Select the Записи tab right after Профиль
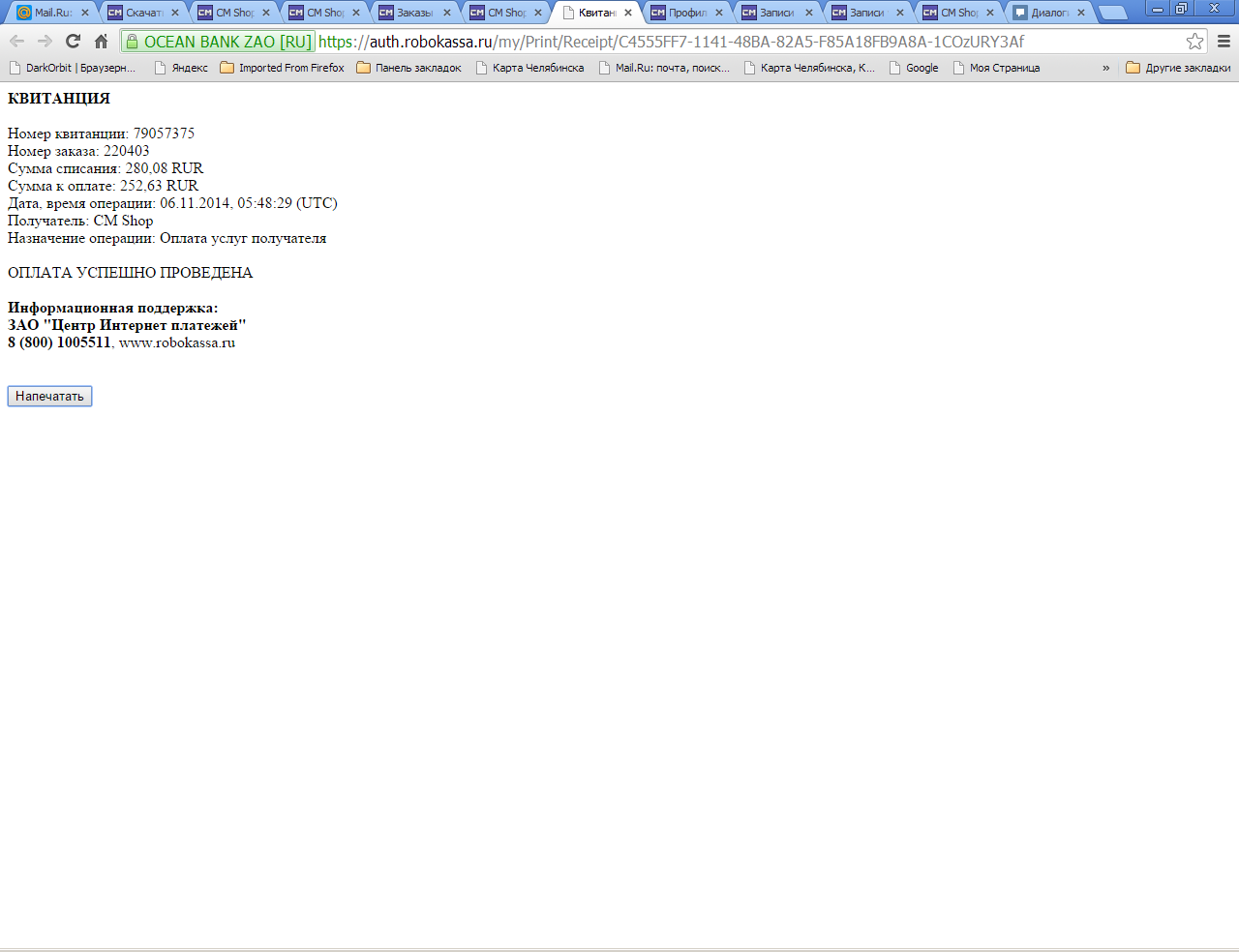This screenshot has height=952, width=1239. point(777,13)
